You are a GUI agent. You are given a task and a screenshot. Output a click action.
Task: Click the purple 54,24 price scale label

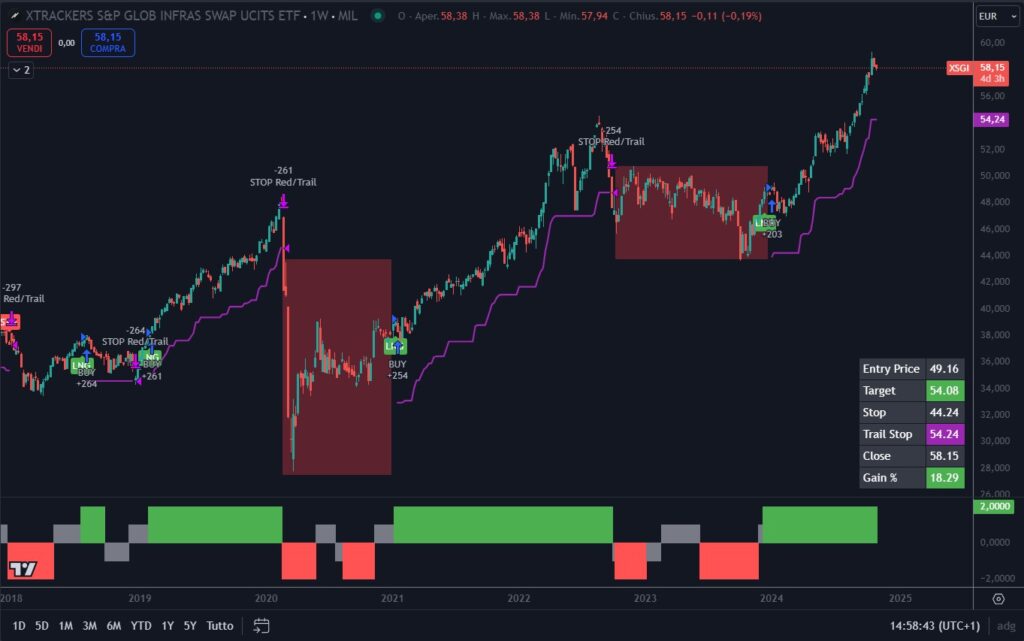coord(993,119)
